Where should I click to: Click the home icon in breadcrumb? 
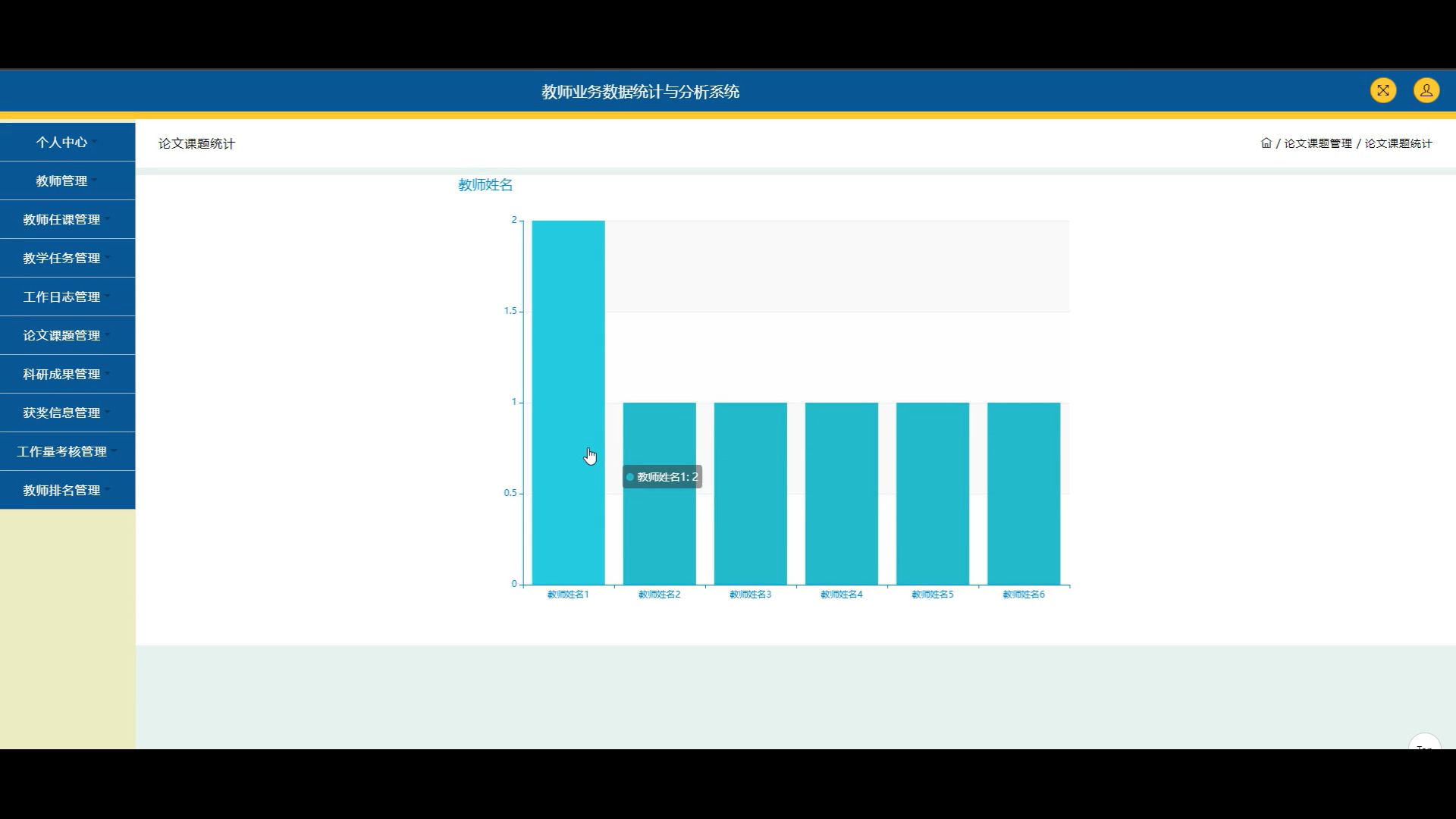pos(1266,143)
